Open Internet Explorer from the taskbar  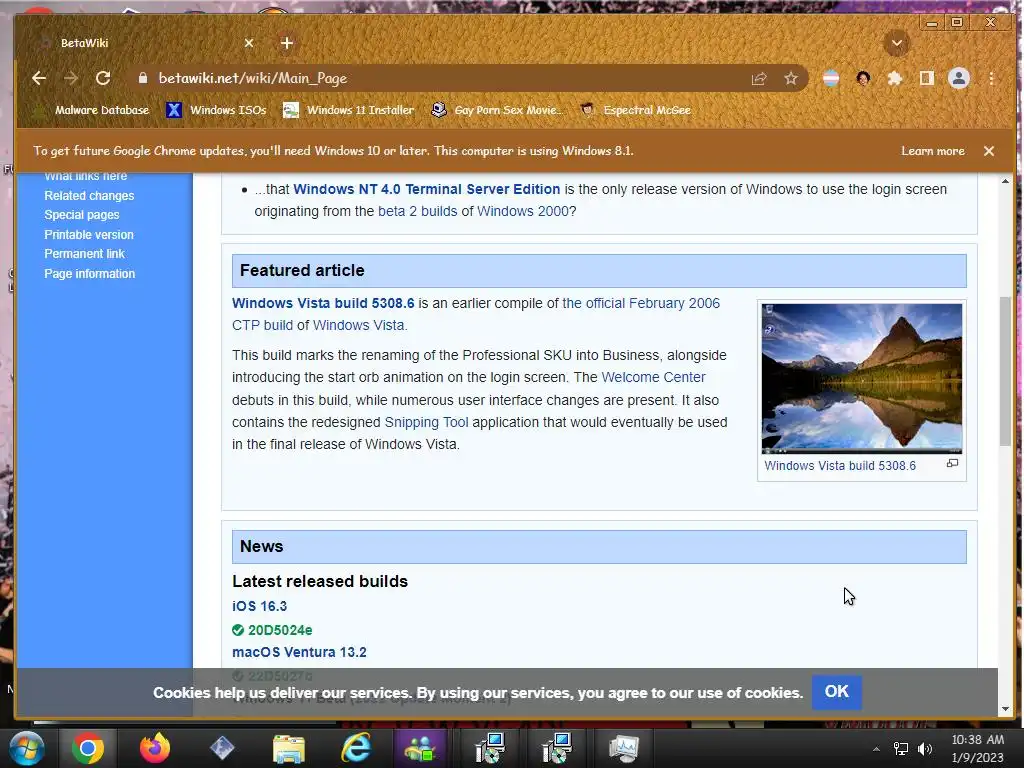[357, 748]
